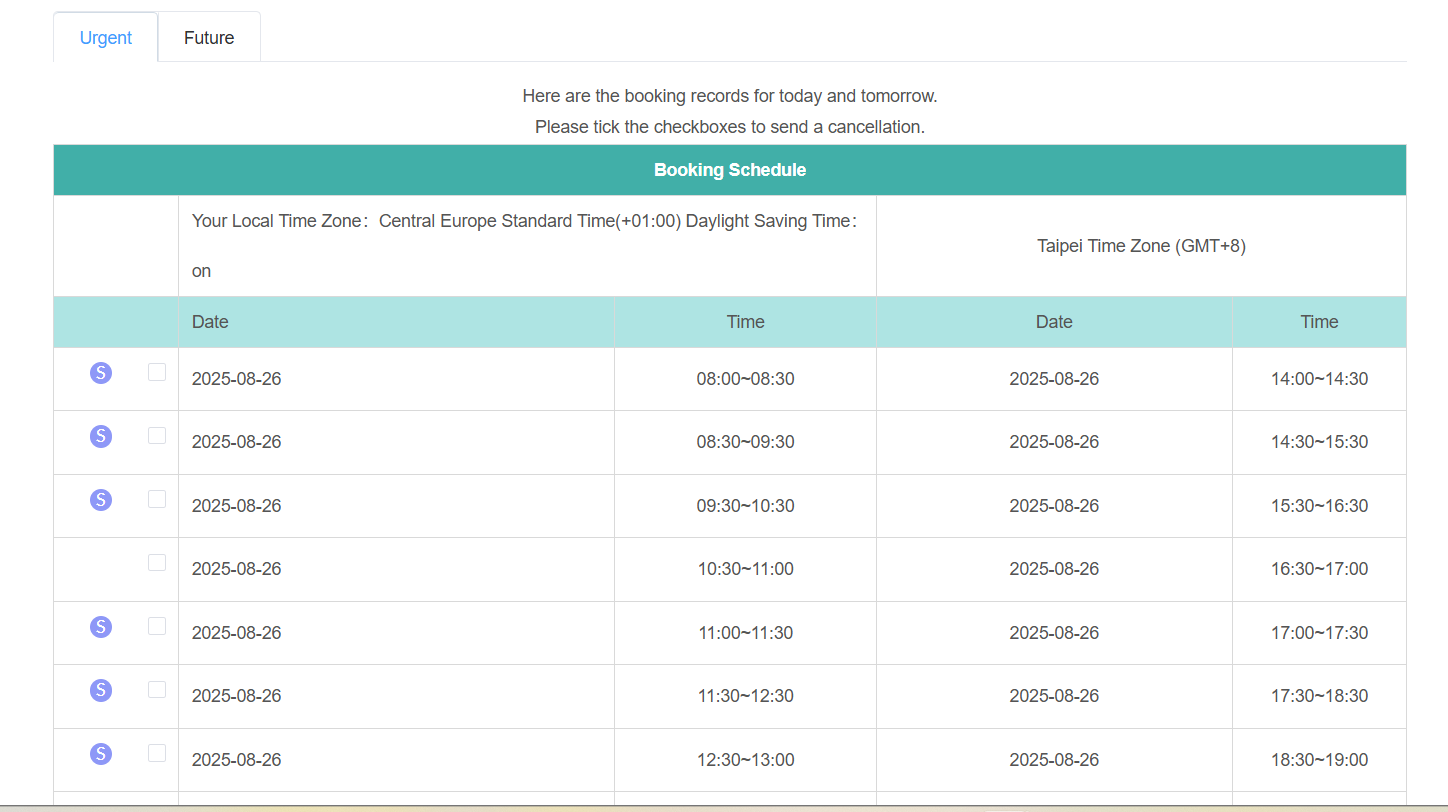This screenshot has width=1448, height=812.
Task: Click the Taipei time 18:30~19:00 cell
Action: tap(1319, 760)
